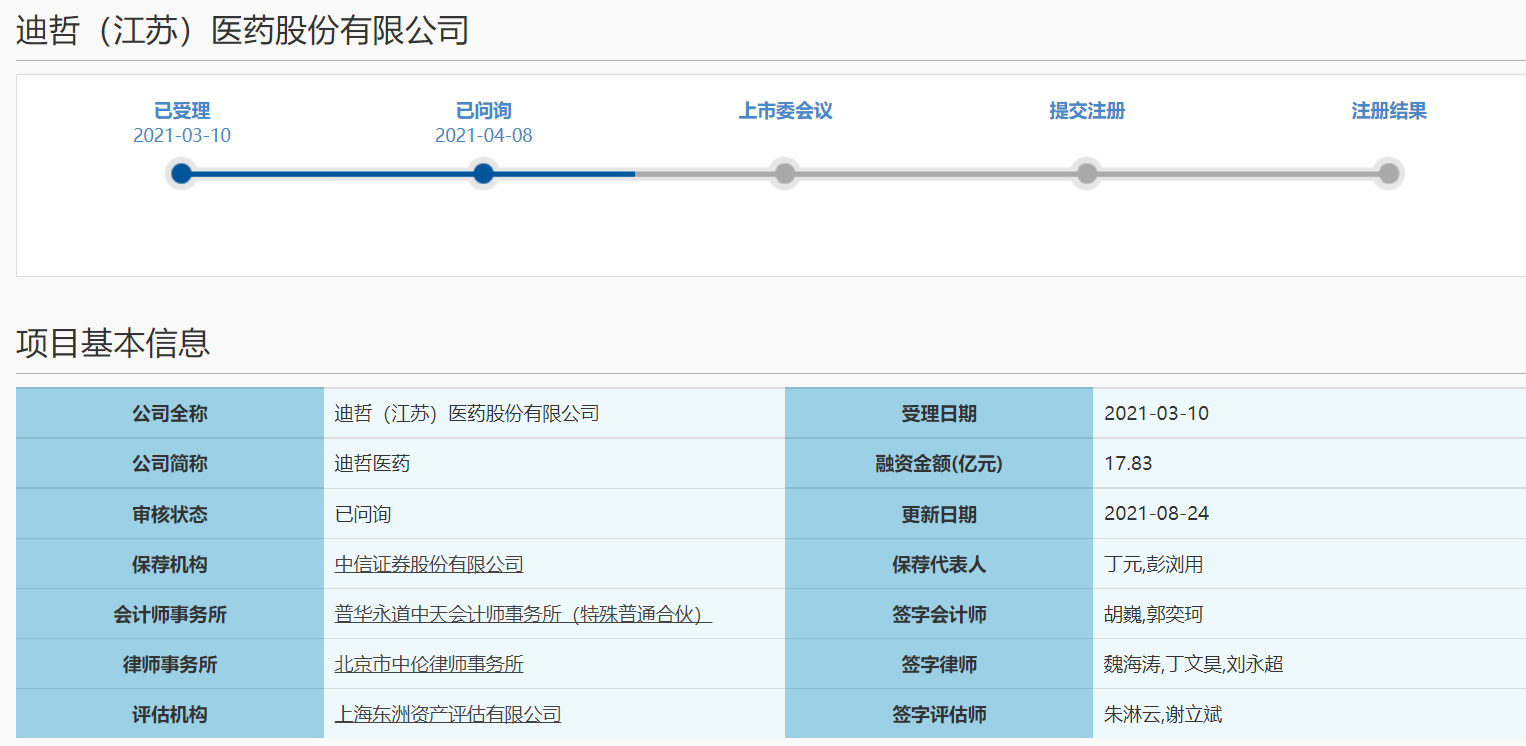Click the 保荐机构 header cell

[170, 564]
